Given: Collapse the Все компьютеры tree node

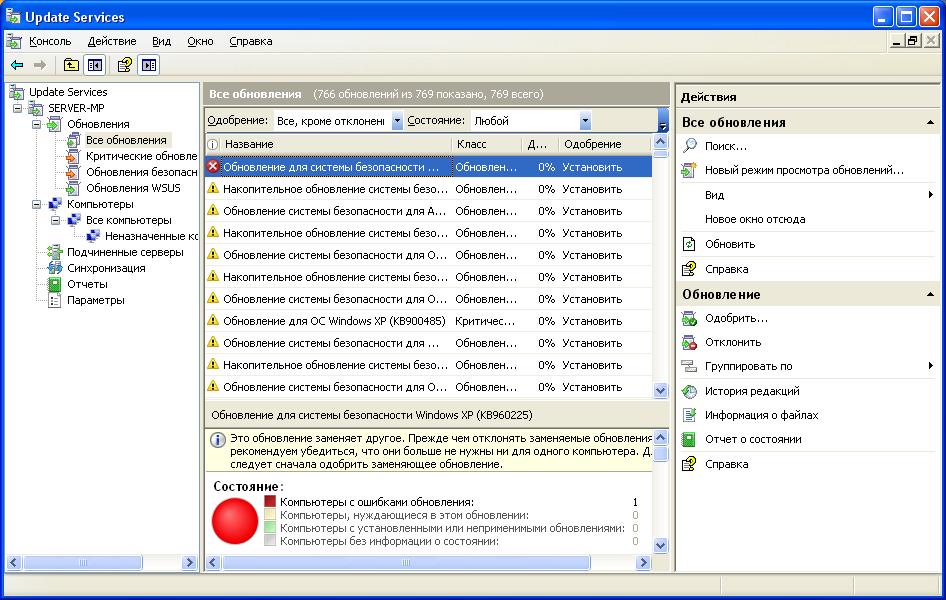Looking at the screenshot, I should [56, 220].
